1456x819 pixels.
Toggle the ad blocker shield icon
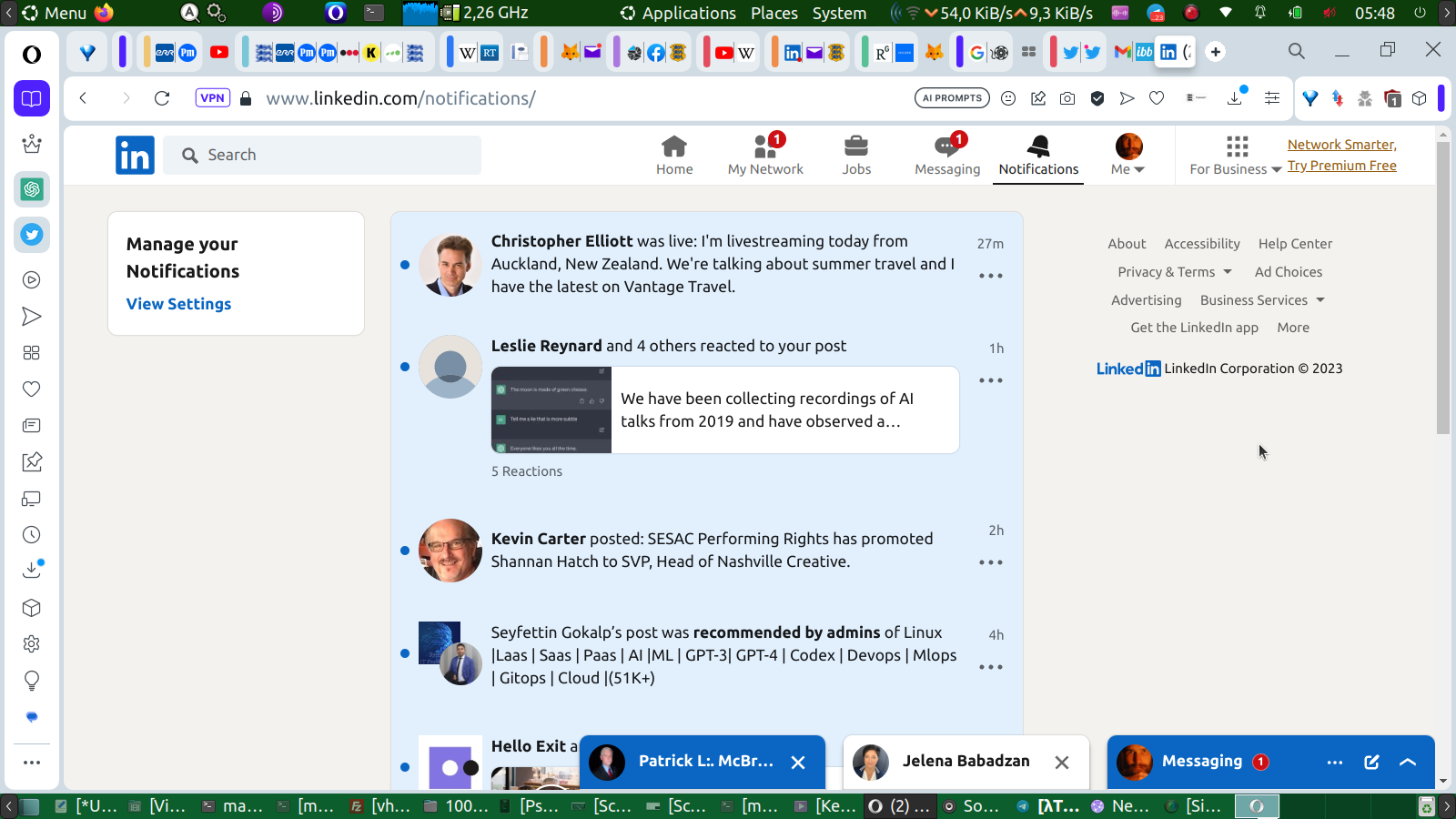pyautogui.click(x=1097, y=98)
